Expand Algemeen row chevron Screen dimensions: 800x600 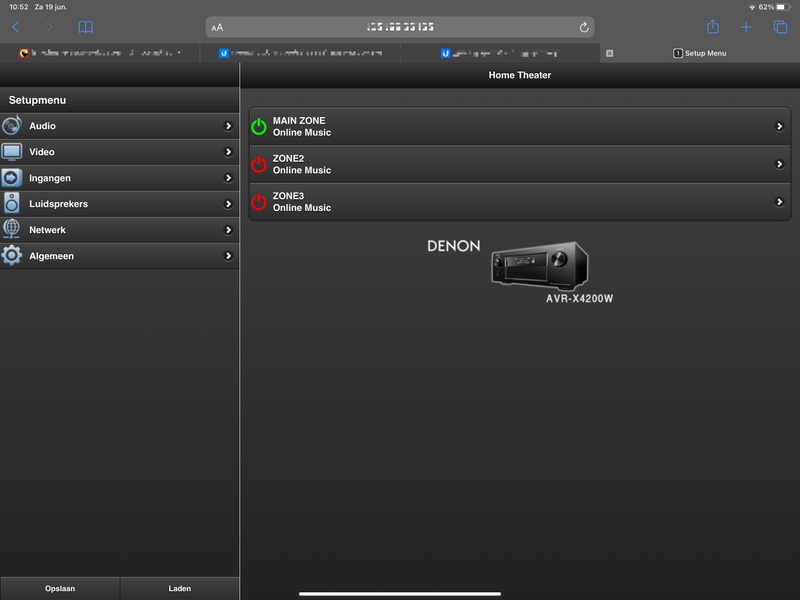[228, 256]
